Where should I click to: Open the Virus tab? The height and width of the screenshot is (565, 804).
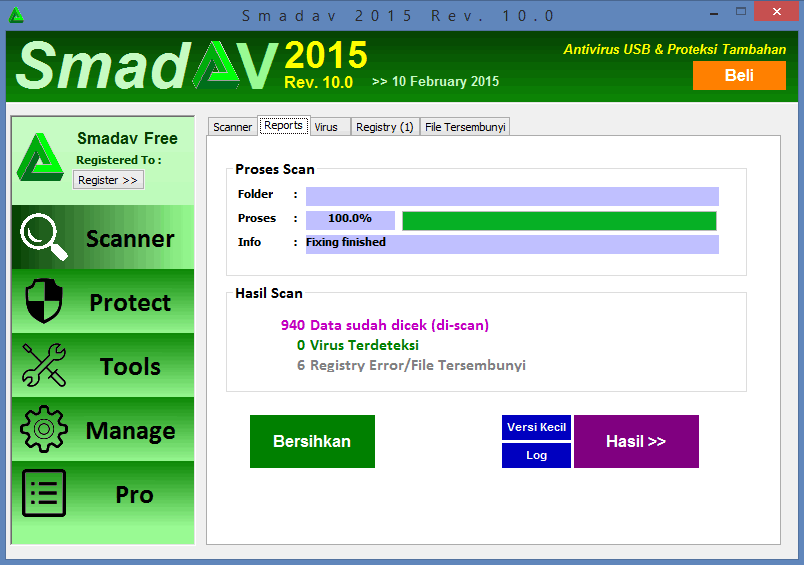[x=330, y=127]
